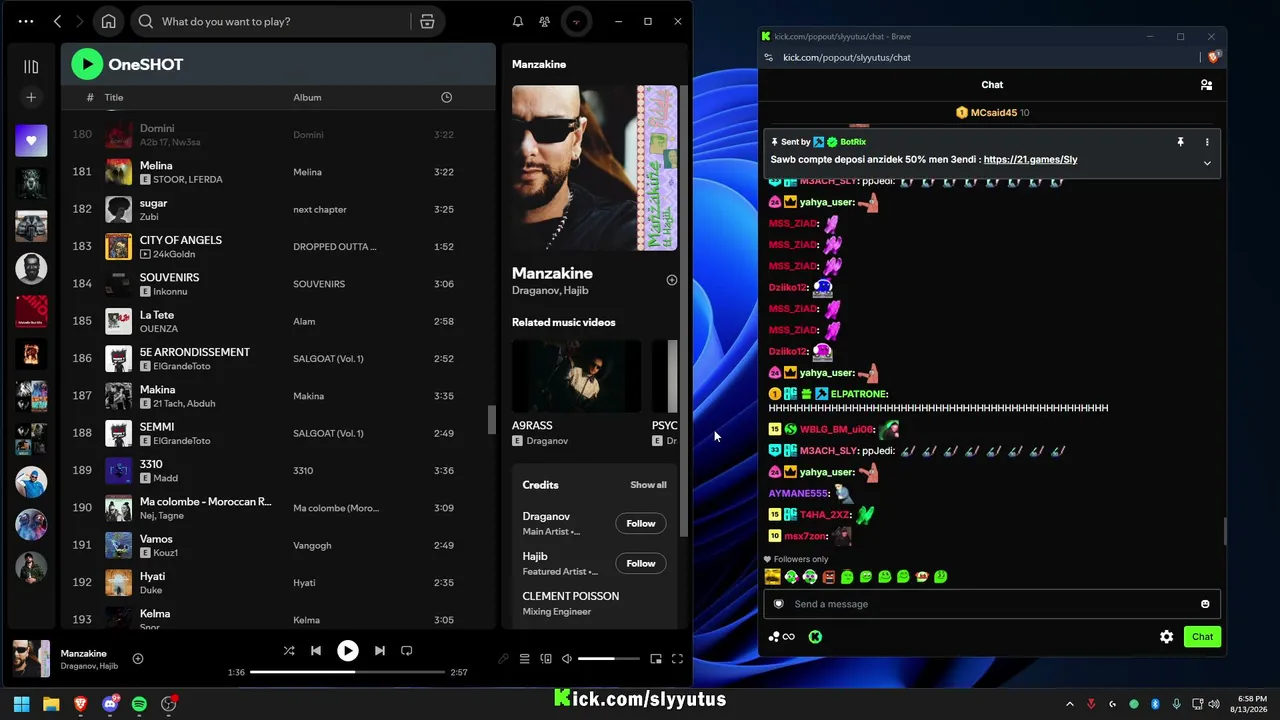Toggle shuffle playback

tap(289, 651)
